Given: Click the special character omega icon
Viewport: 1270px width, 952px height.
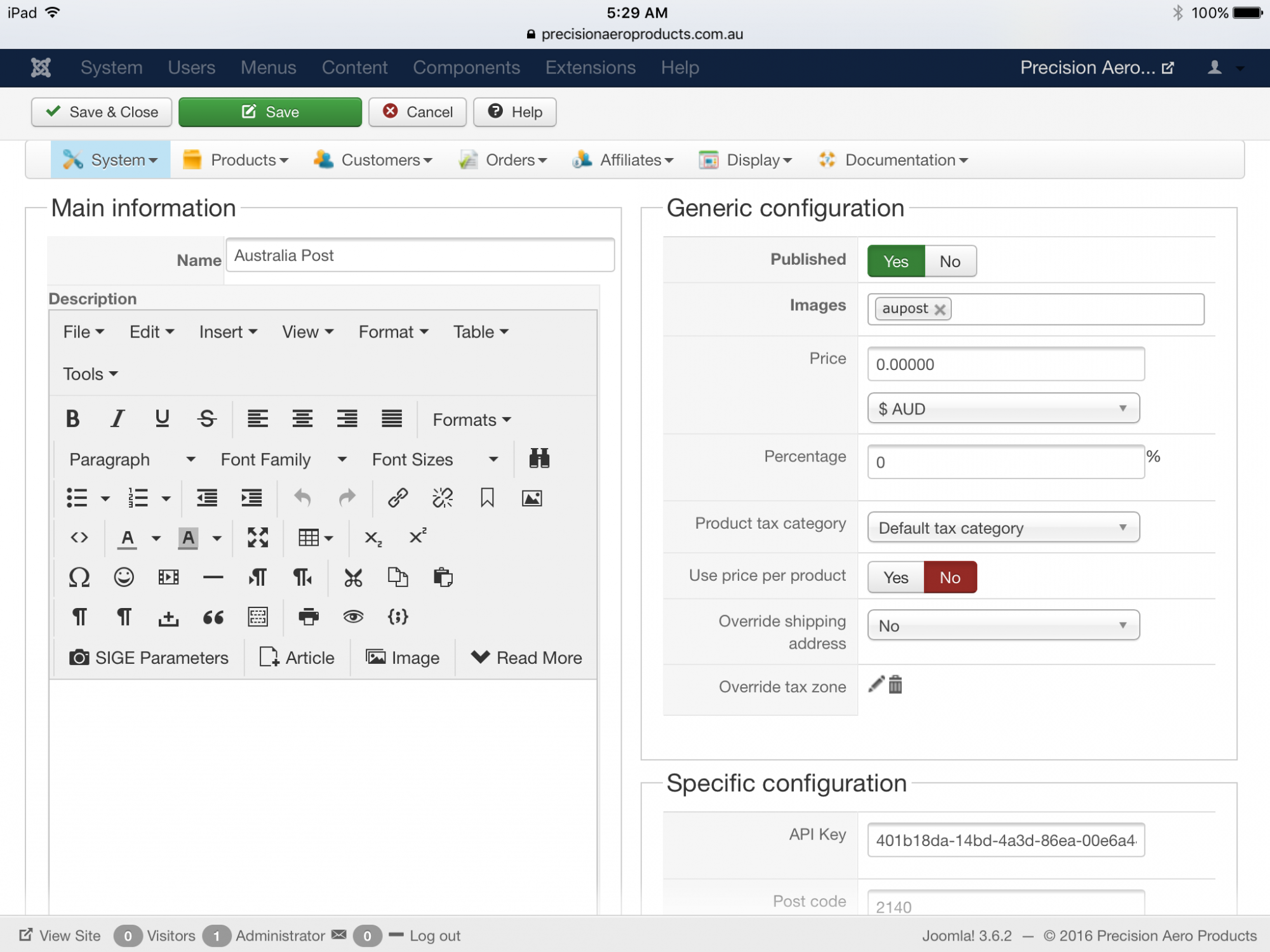Looking at the screenshot, I should pyautogui.click(x=79, y=577).
